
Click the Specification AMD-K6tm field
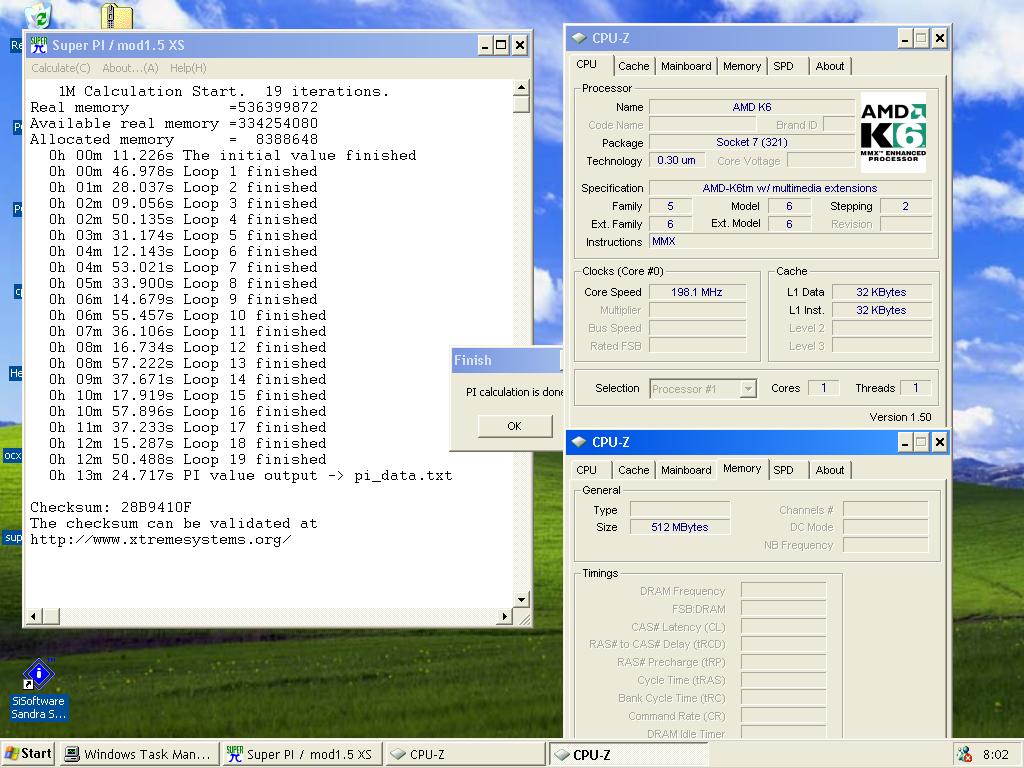(x=790, y=188)
